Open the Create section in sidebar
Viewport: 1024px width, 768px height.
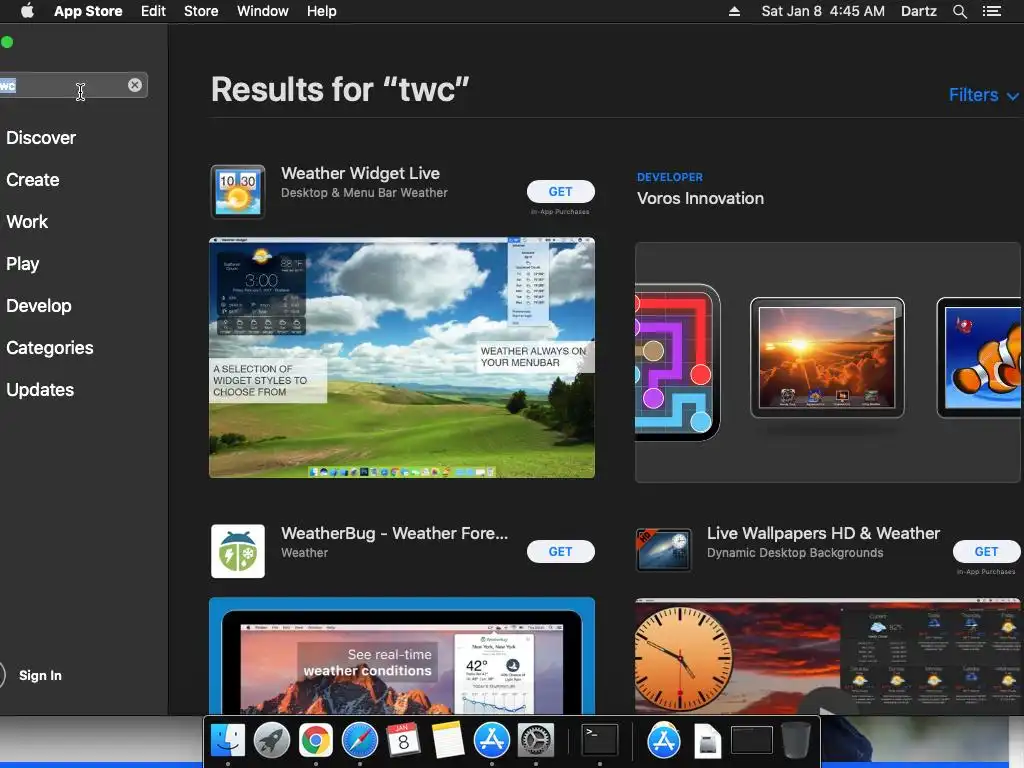[x=33, y=180]
